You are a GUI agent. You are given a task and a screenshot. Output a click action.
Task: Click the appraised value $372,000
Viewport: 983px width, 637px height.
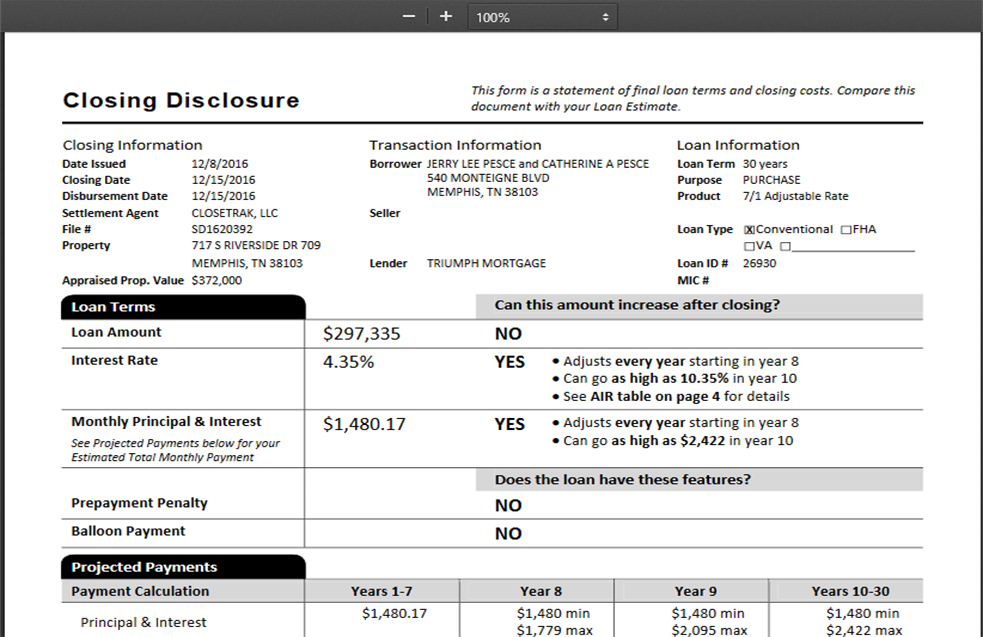click(x=217, y=280)
